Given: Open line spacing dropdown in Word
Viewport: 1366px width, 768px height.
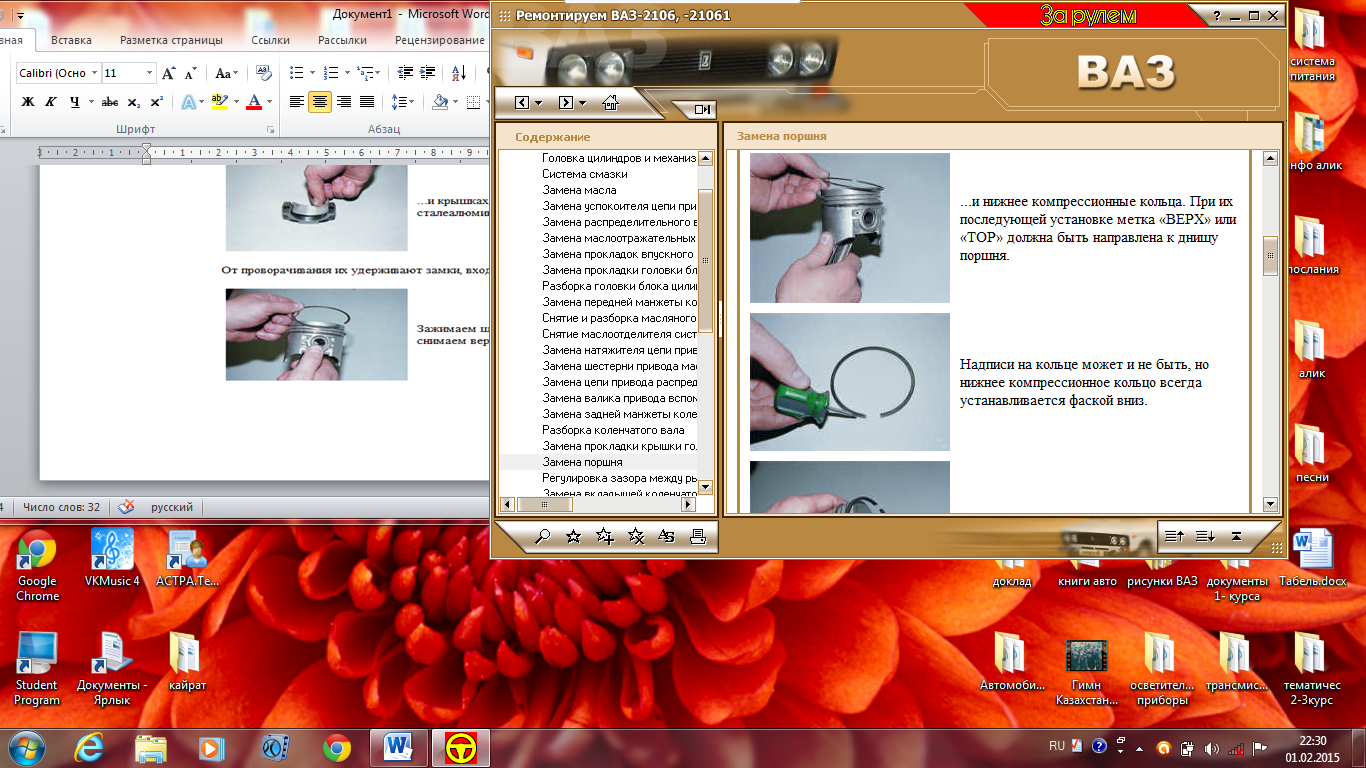Looking at the screenshot, I should (x=403, y=102).
